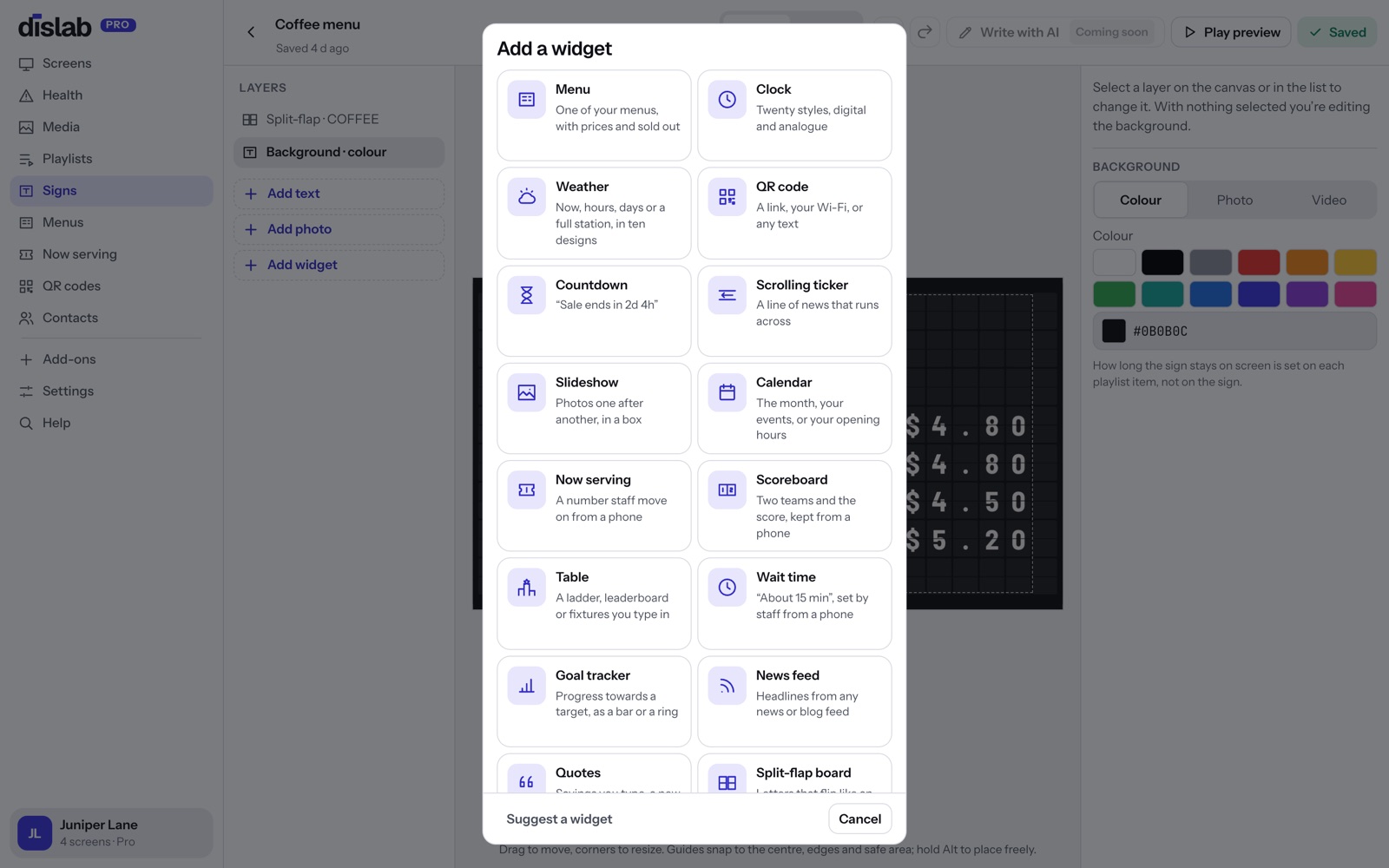Click Suggest a widget link
The width and height of the screenshot is (1389, 868).
point(559,819)
